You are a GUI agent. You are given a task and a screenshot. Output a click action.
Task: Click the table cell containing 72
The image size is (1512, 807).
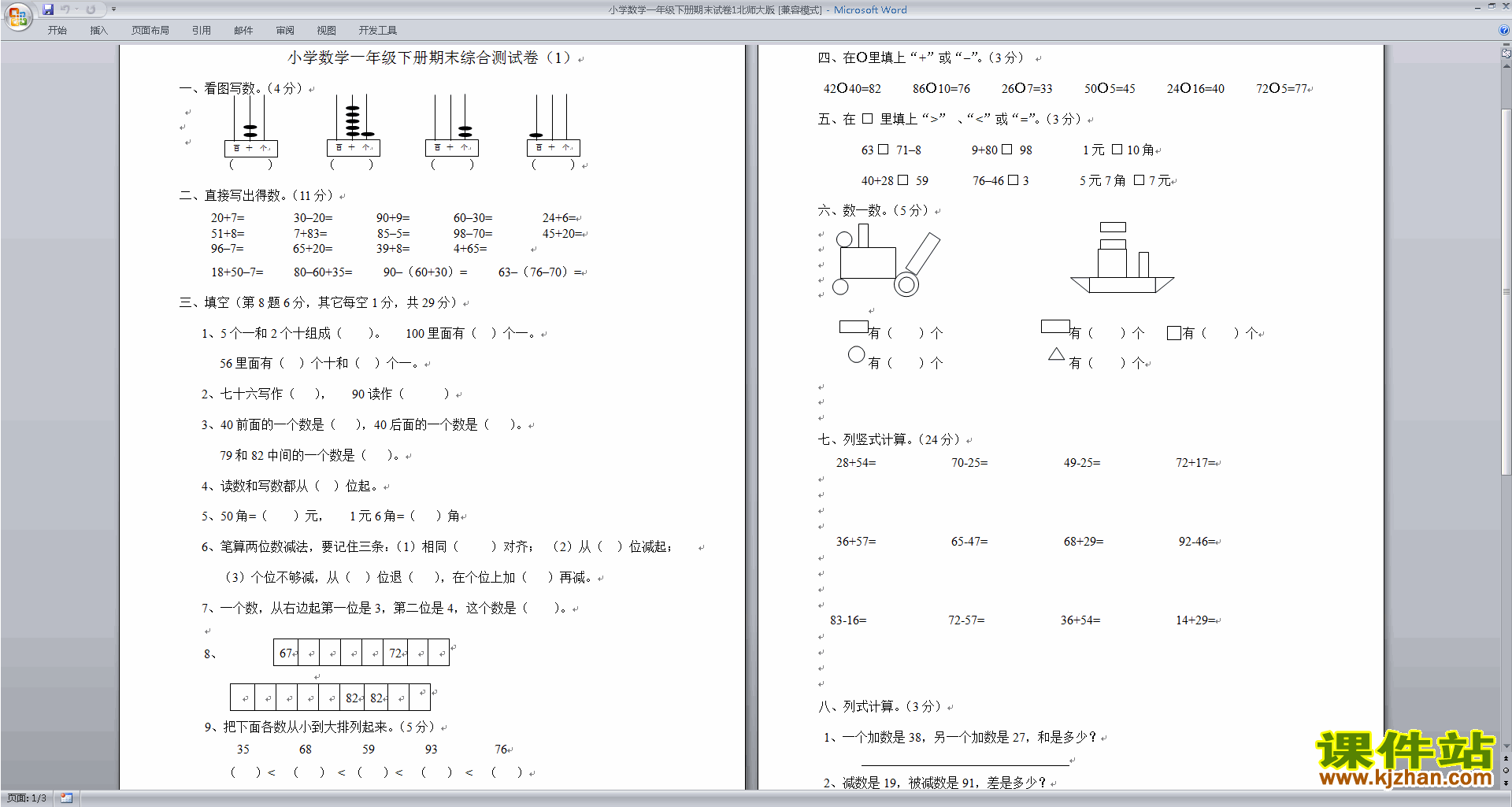pos(396,653)
